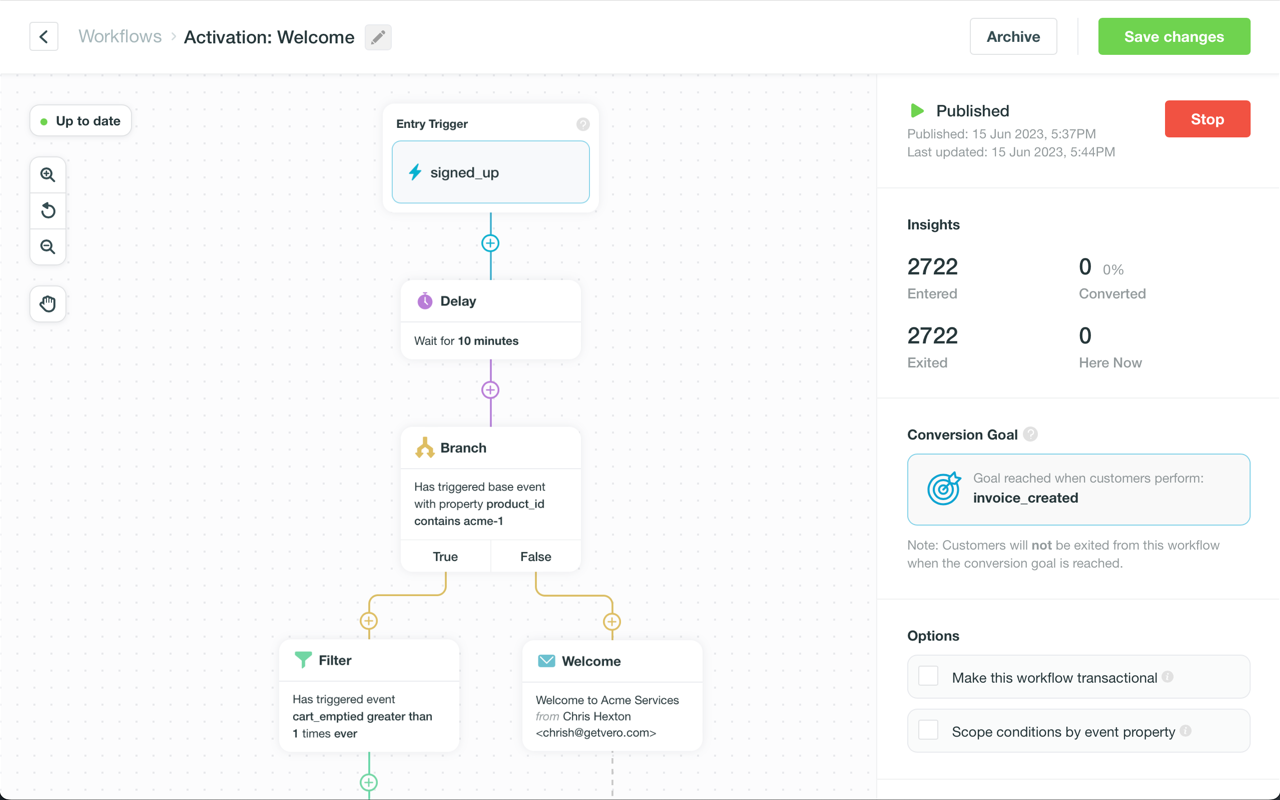1280x800 pixels.
Task: Go back using the left arrow button
Action: tap(44, 37)
